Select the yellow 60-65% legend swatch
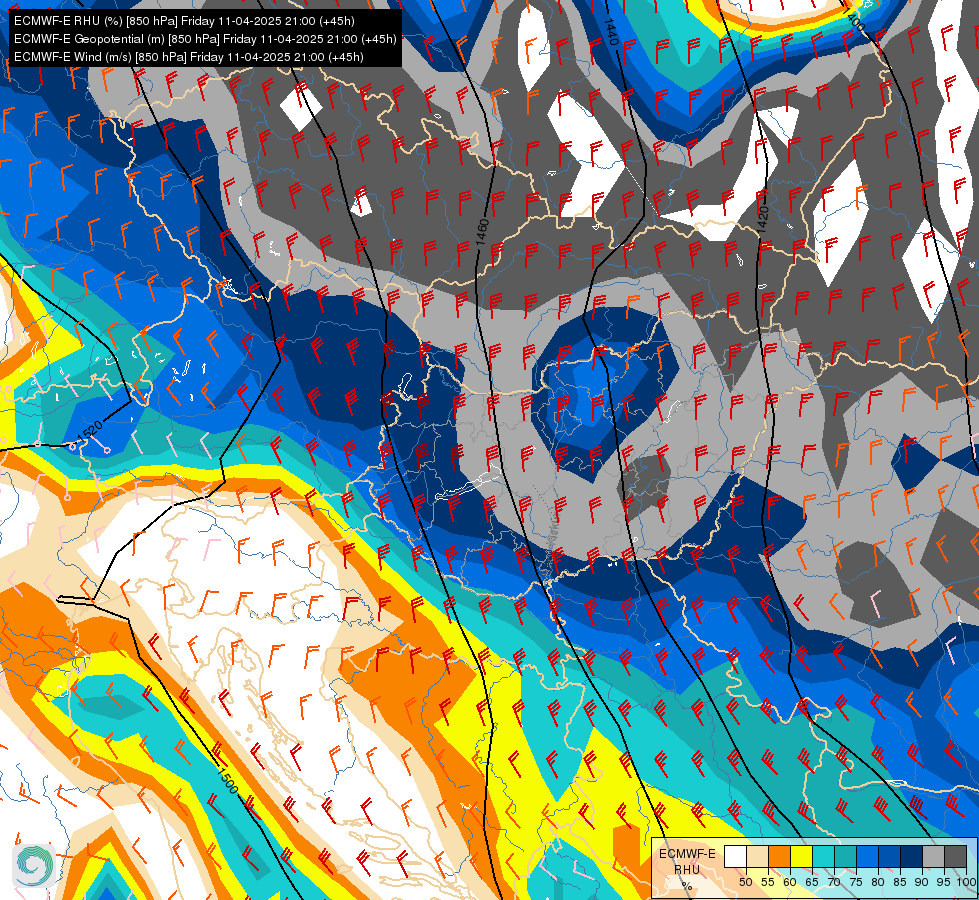The height and width of the screenshot is (900, 979). [x=802, y=856]
